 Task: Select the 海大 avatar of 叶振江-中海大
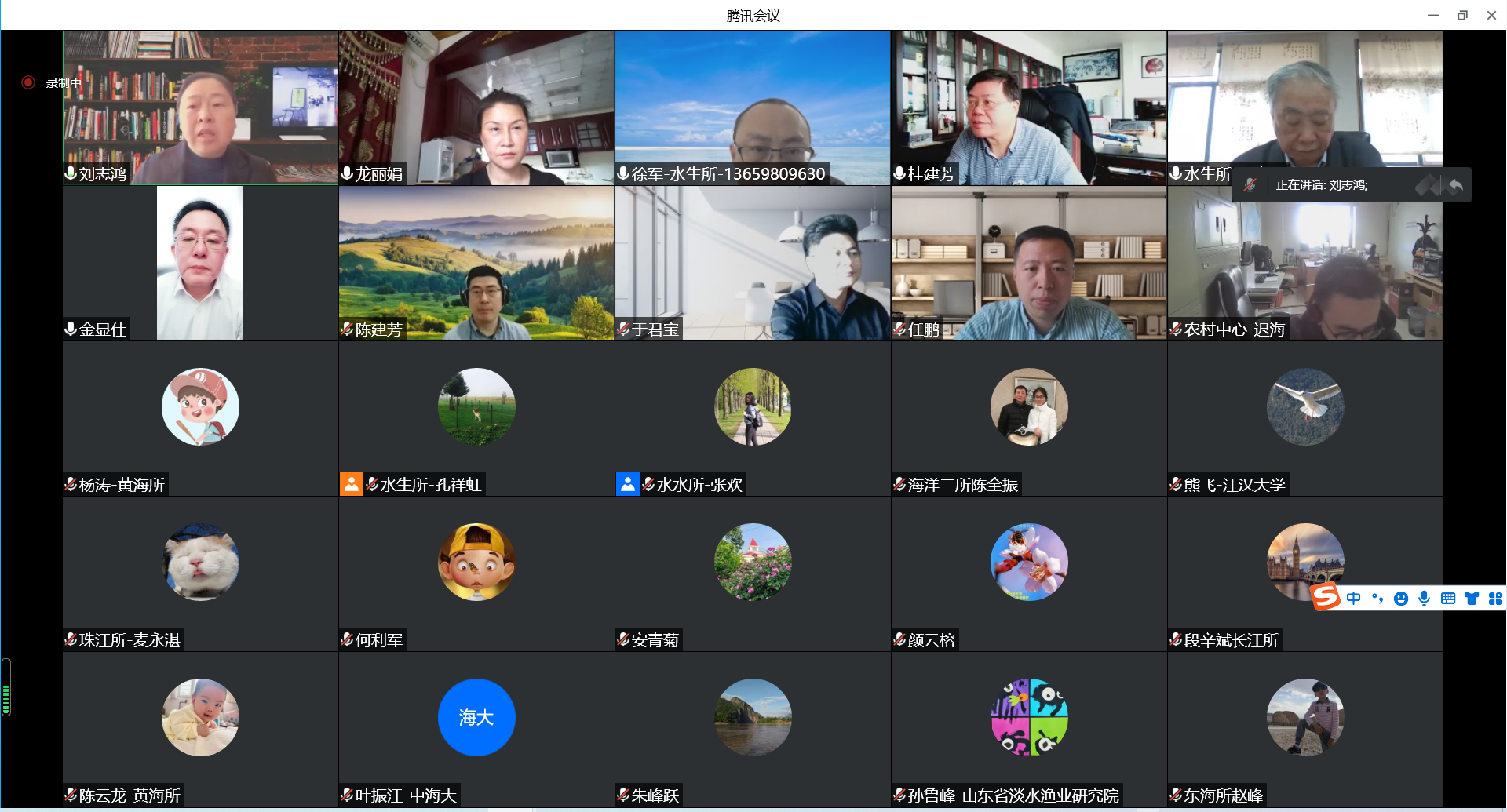tap(476, 717)
